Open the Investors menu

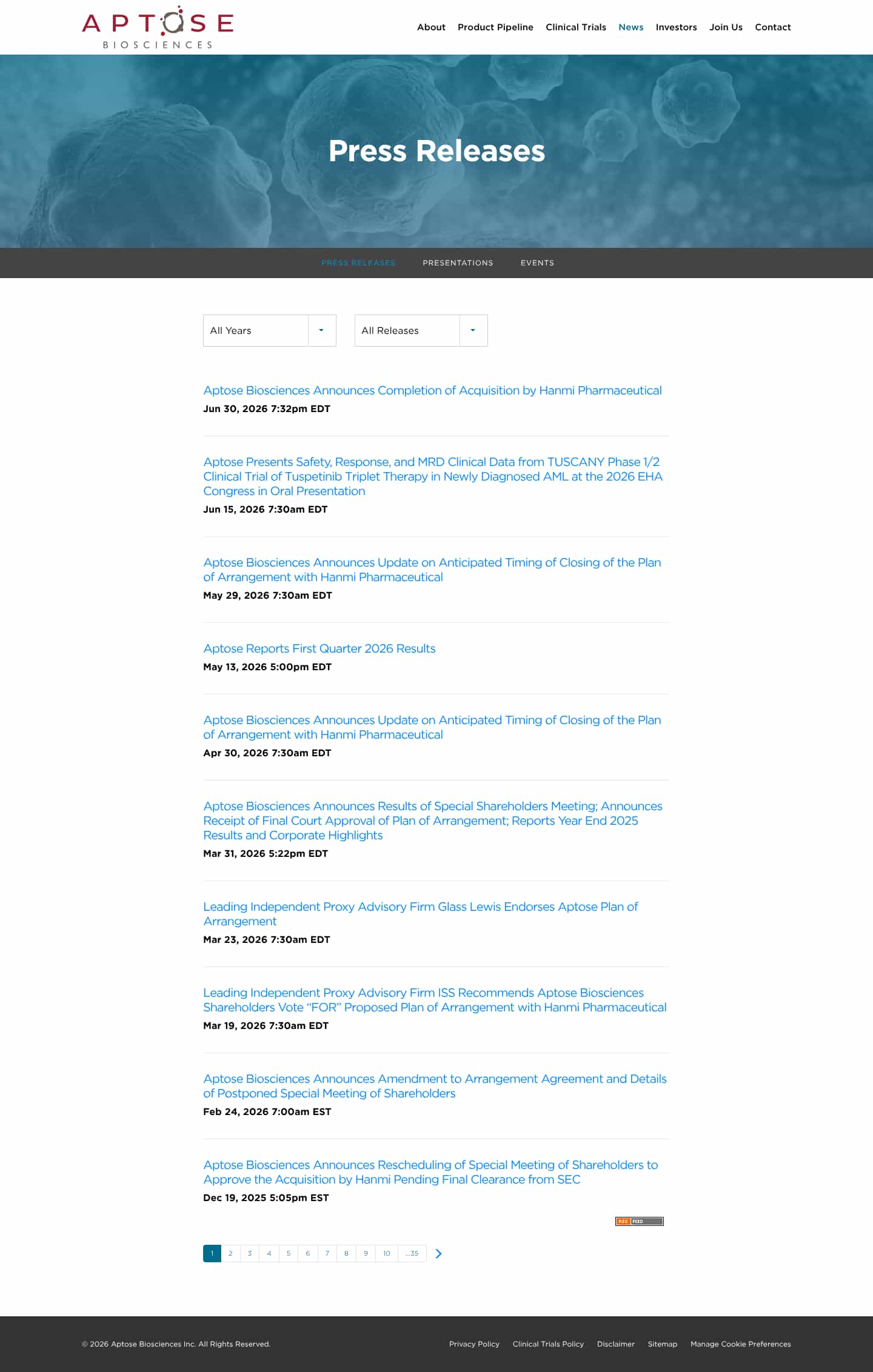(677, 27)
